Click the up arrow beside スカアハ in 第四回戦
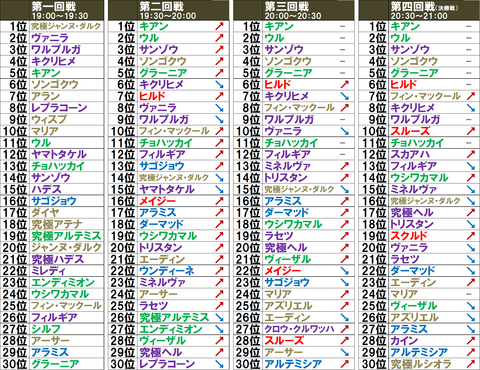Screen dimensions: 480x370 point(470,154)
